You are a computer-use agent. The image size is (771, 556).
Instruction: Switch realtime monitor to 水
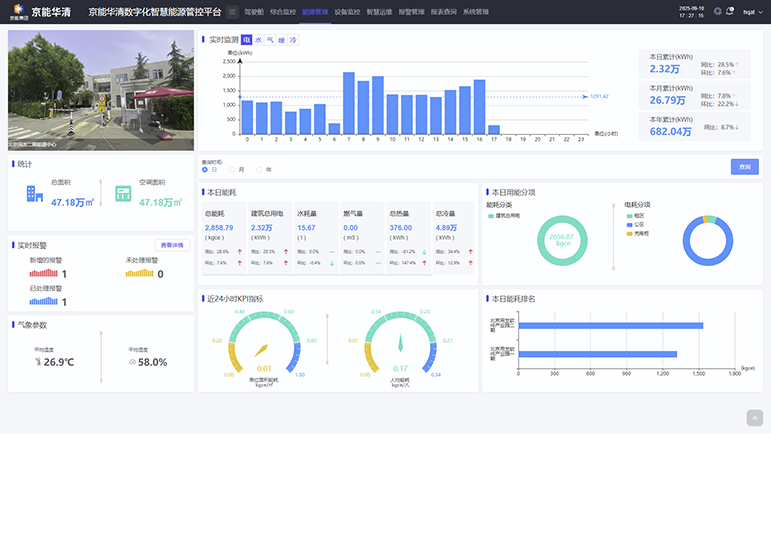(x=258, y=40)
